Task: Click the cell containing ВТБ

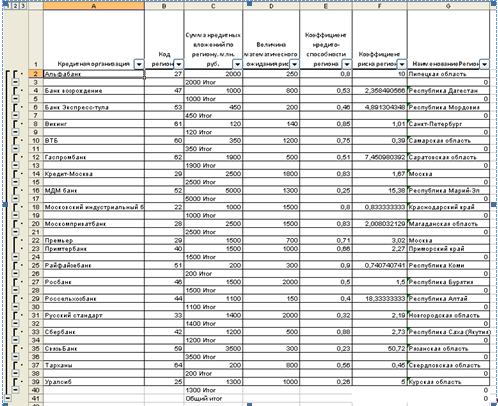Action: (94, 140)
